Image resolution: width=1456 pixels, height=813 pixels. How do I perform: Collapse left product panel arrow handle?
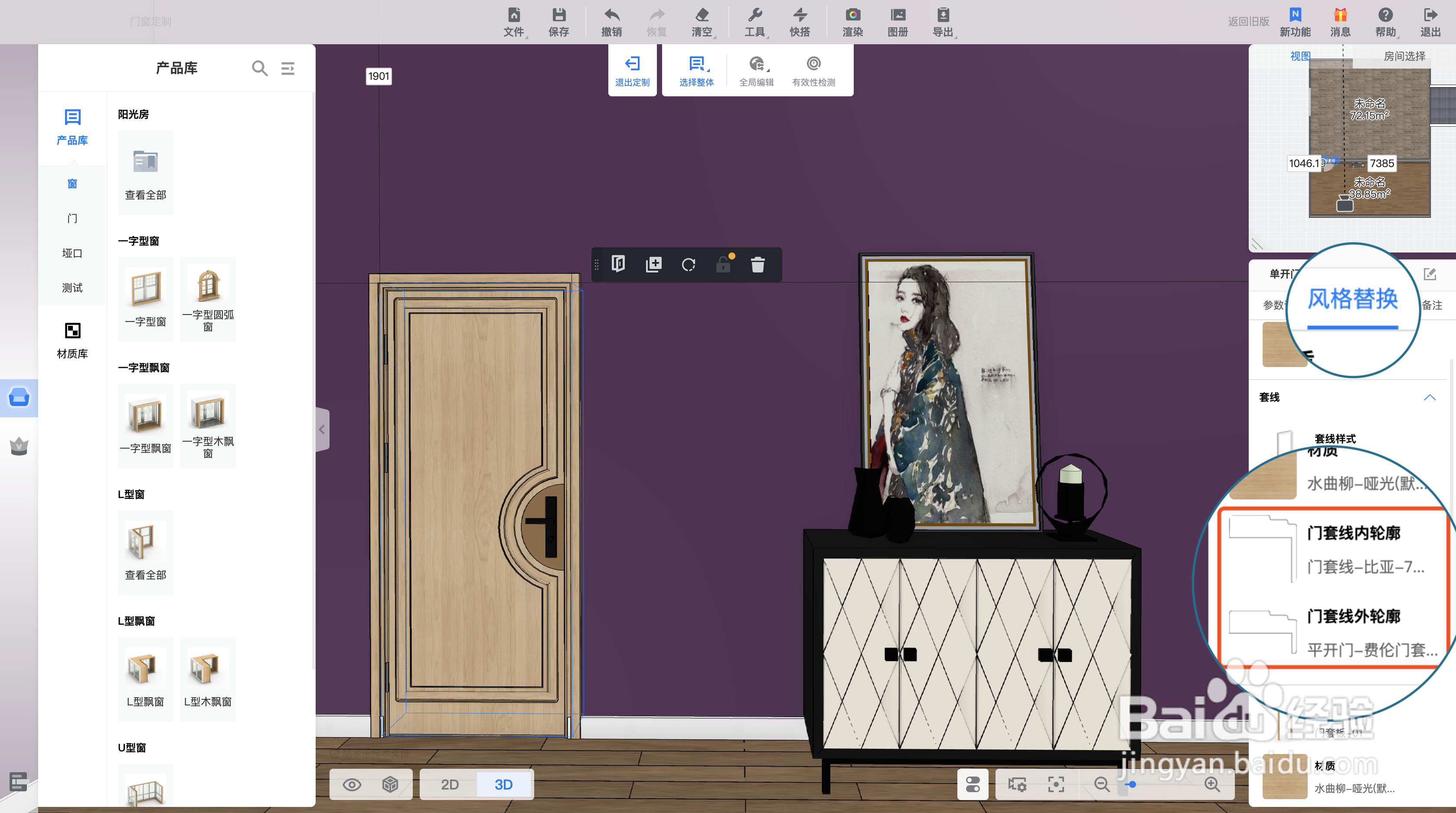322,429
